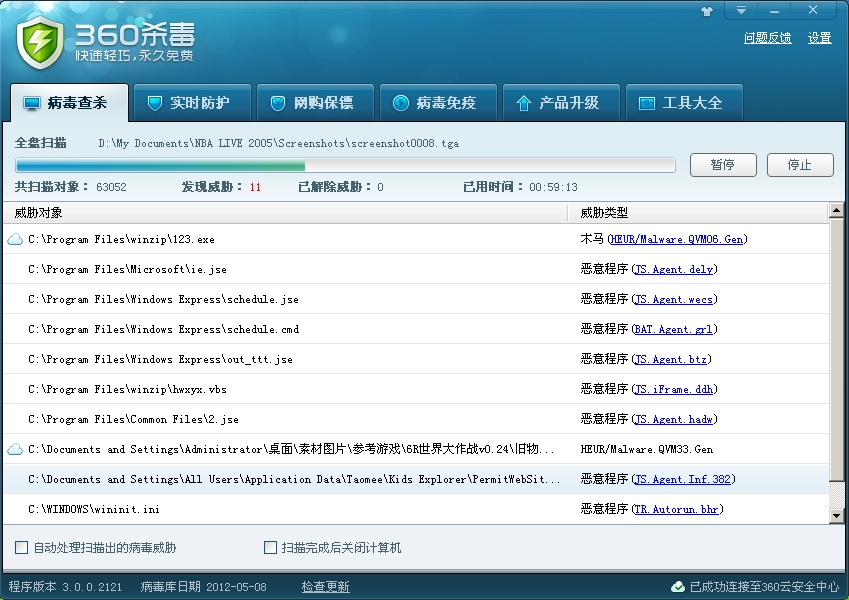Stop the scan with 停止 button
The width and height of the screenshot is (849, 600).
coord(800,165)
